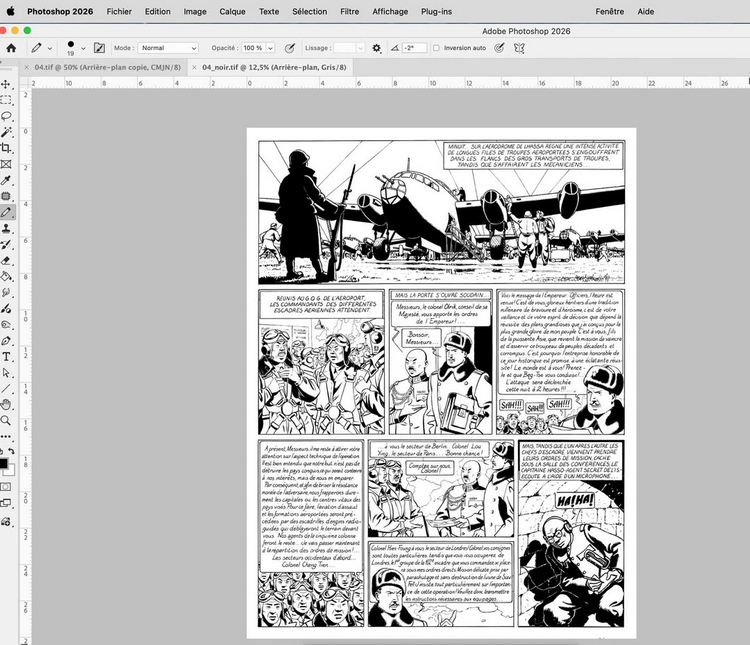Select the Move tool
Image resolution: width=750 pixels, height=645 pixels.
pyautogui.click(x=6, y=85)
